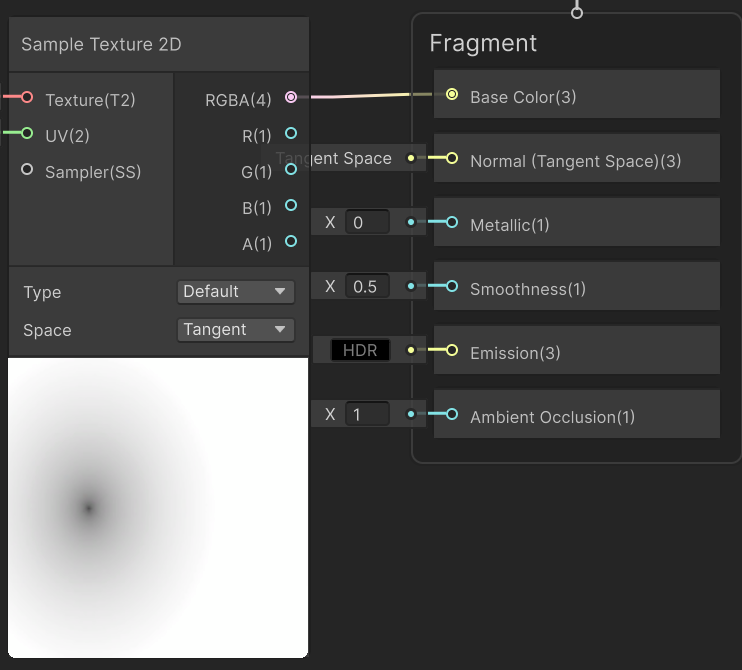Screen dimensions: 742x670
Task: Click the Emission(3) input port
Action: 452,350
